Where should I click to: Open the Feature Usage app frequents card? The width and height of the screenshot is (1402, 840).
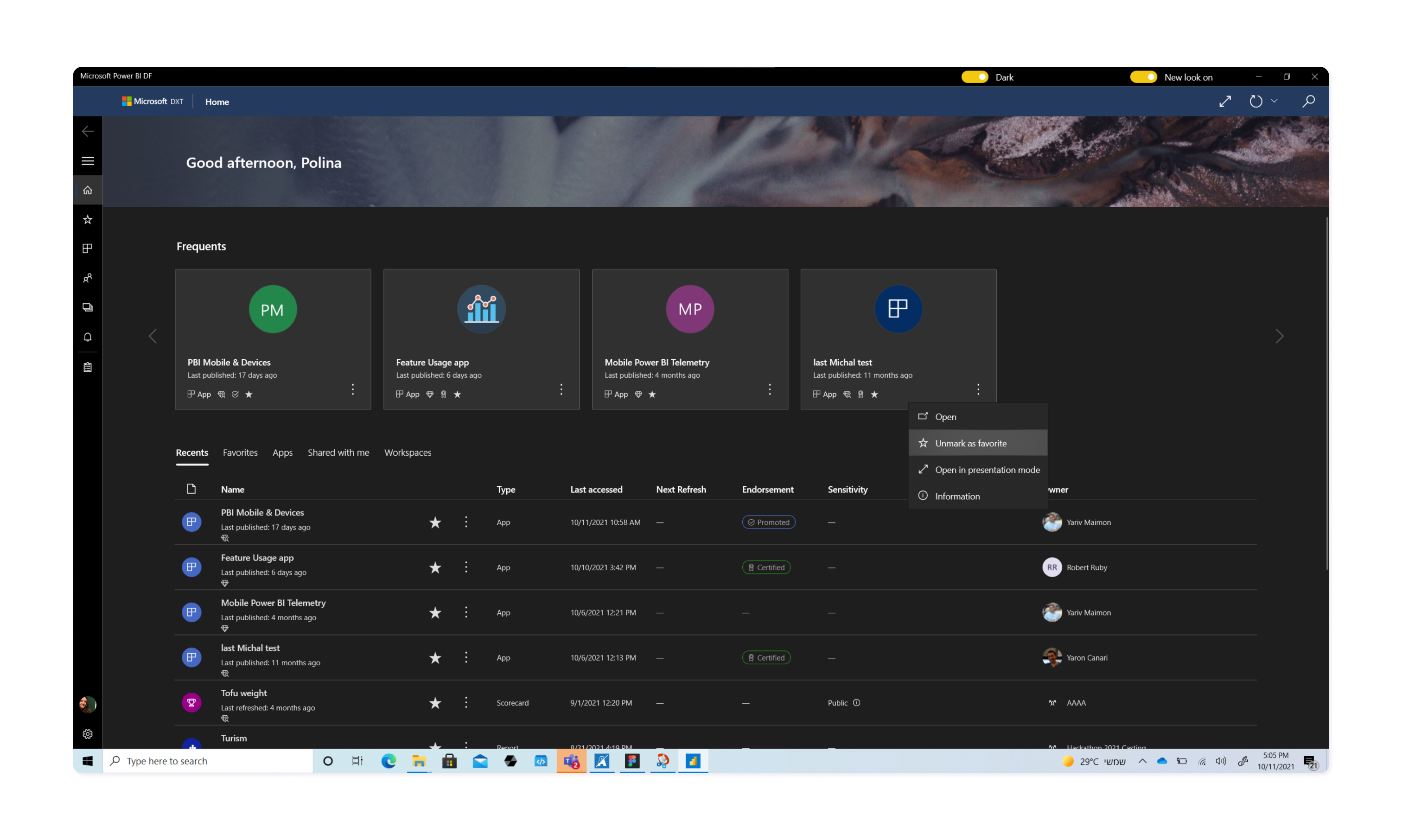click(481, 339)
